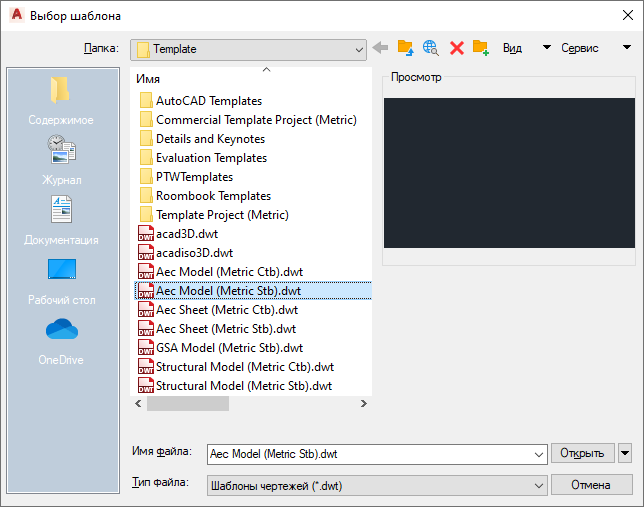Image resolution: width=644 pixels, height=507 pixels.
Task: Select the acad3D.dwt file
Action: click(x=178, y=234)
